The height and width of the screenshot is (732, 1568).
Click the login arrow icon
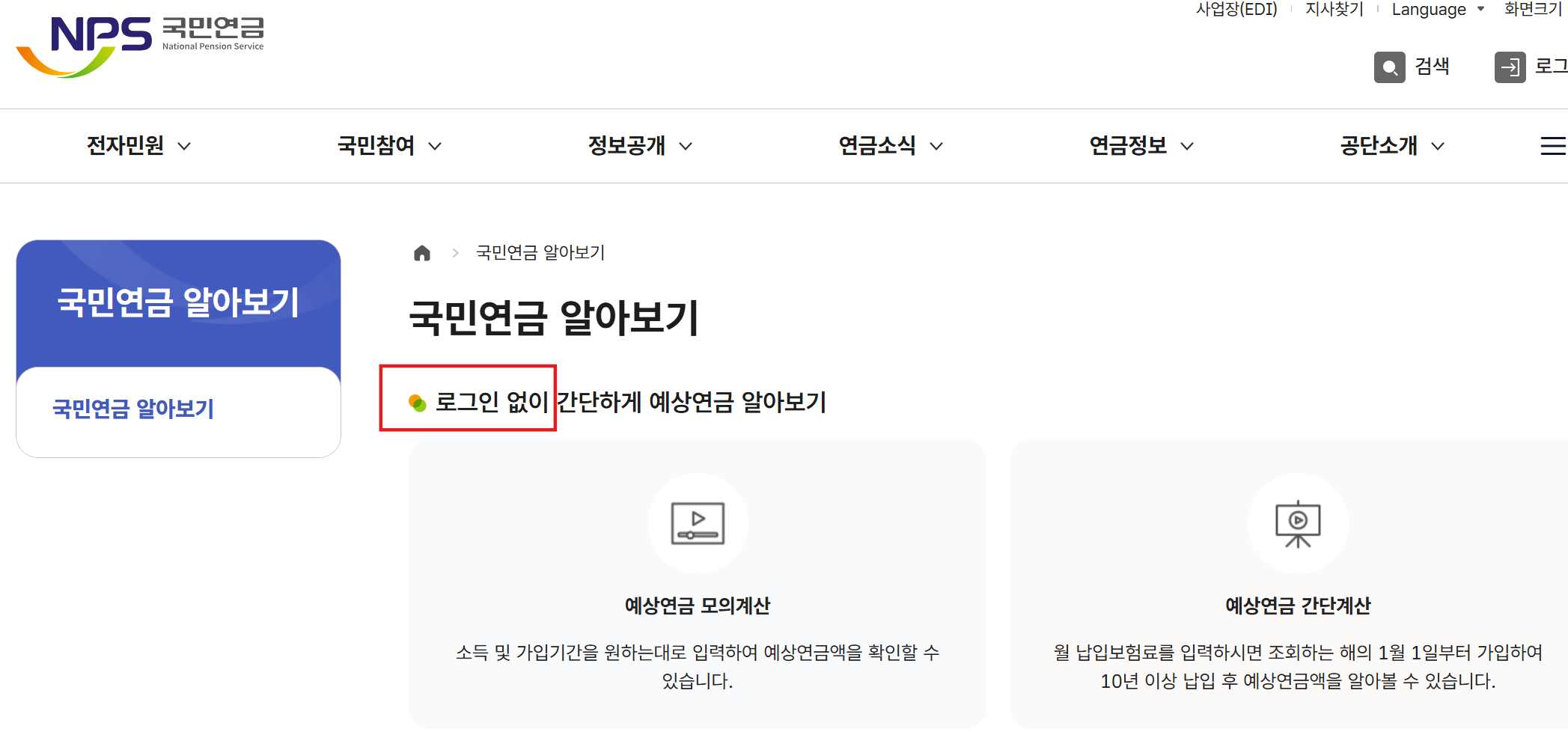(1510, 67)
